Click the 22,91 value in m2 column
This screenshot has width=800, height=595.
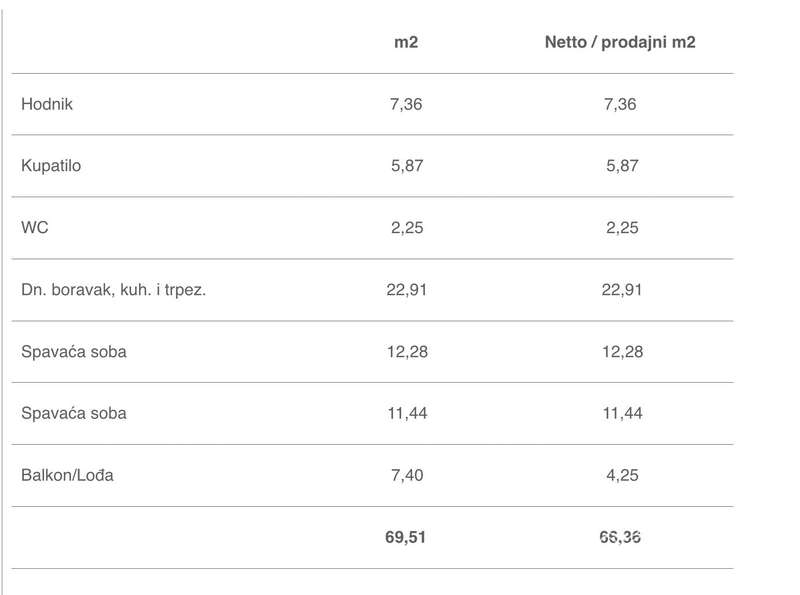pos(407,290)
